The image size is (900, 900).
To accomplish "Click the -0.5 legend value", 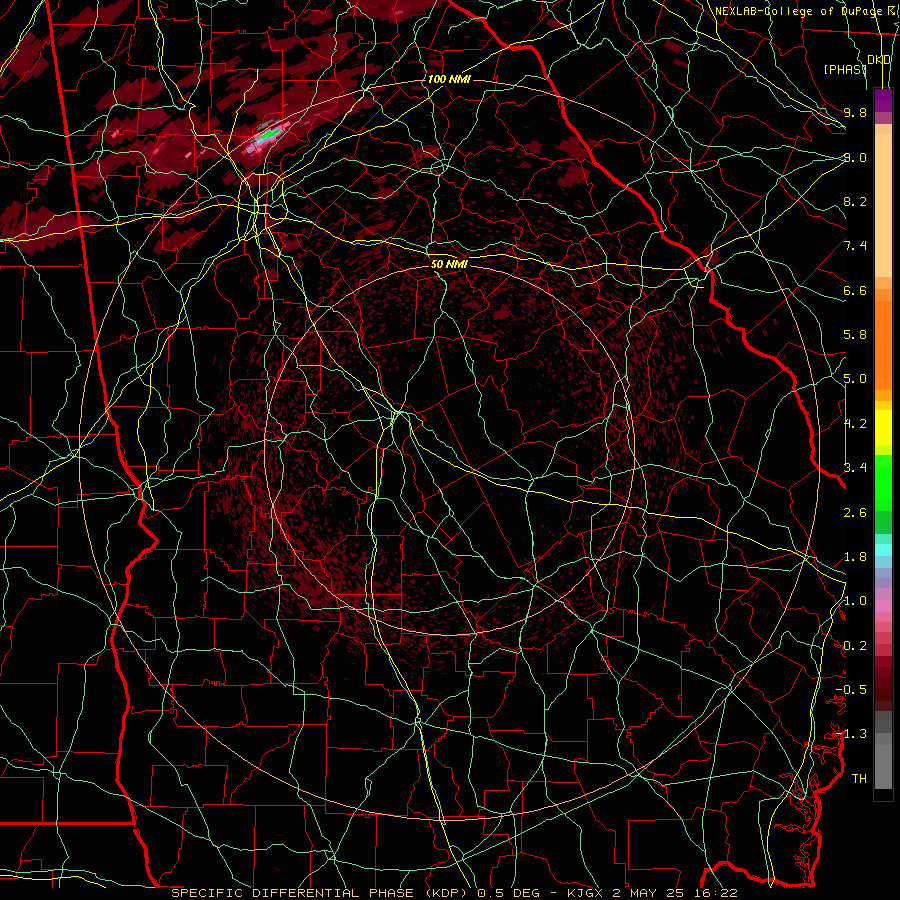I will coord(851,690).
